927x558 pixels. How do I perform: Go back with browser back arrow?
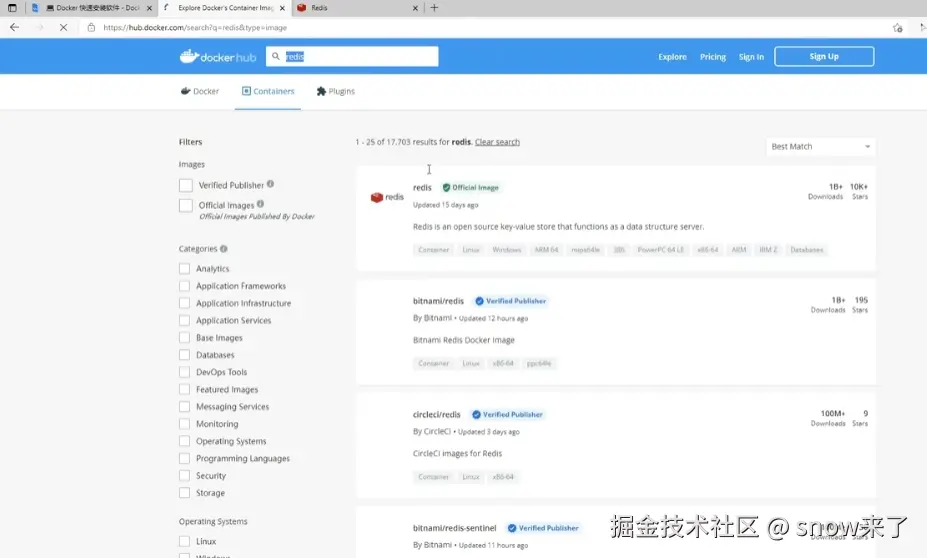[x=14, y=27]
